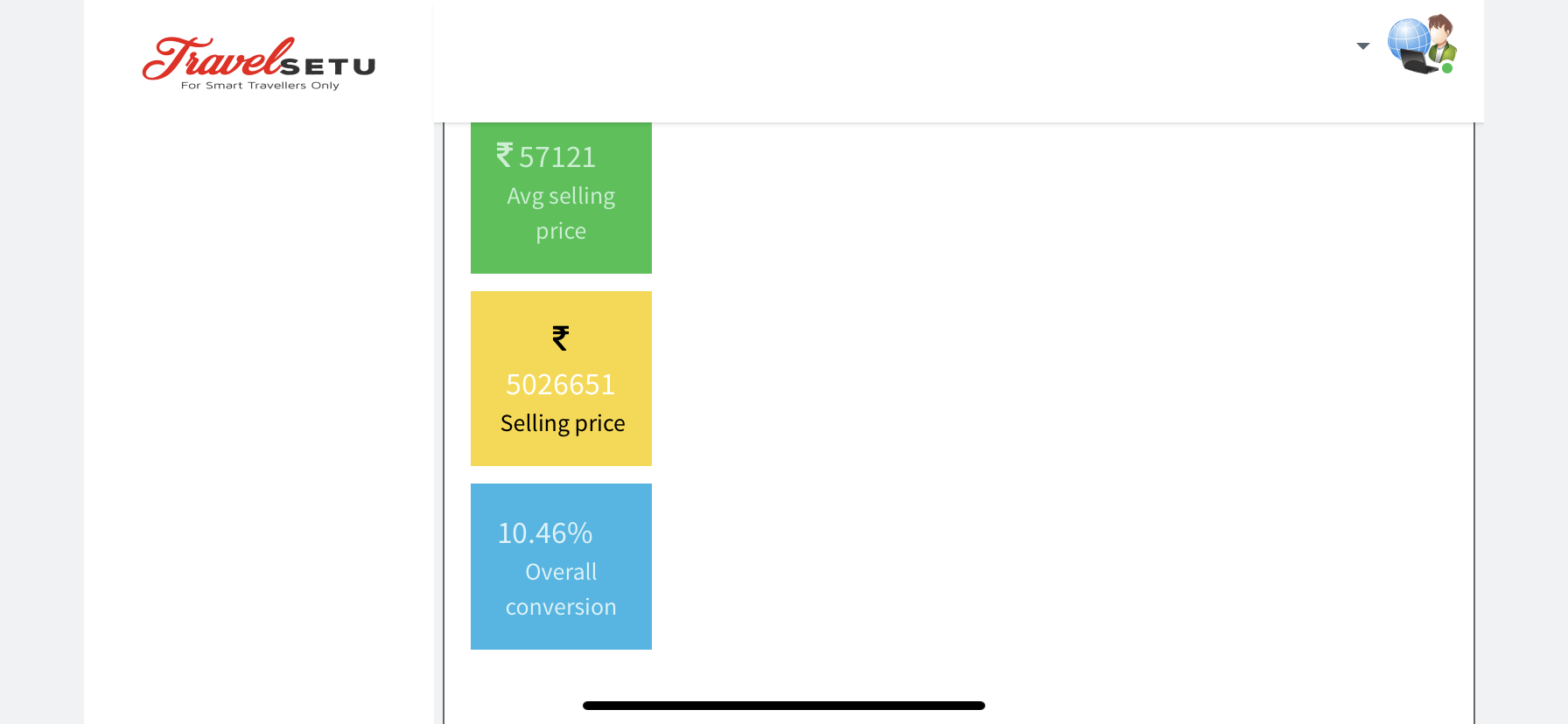This screenshot has height=724, width=1568.
Task: Click black rupee symbol on yellow card
Action: click(561, 338)
